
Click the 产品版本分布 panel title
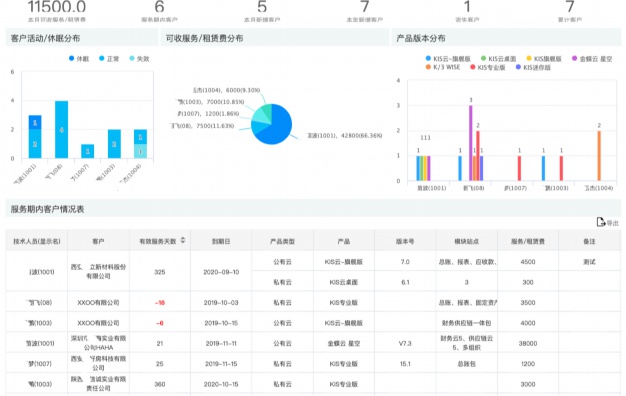[x=421, y=38]
